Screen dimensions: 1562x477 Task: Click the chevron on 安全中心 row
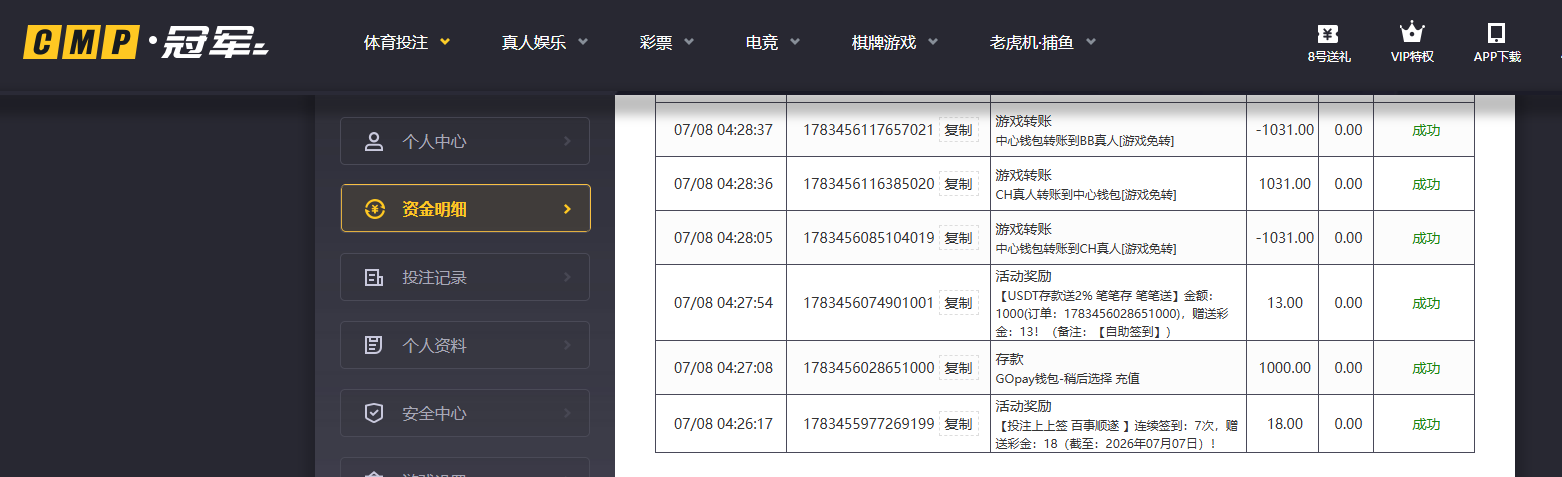pos(567,413)
